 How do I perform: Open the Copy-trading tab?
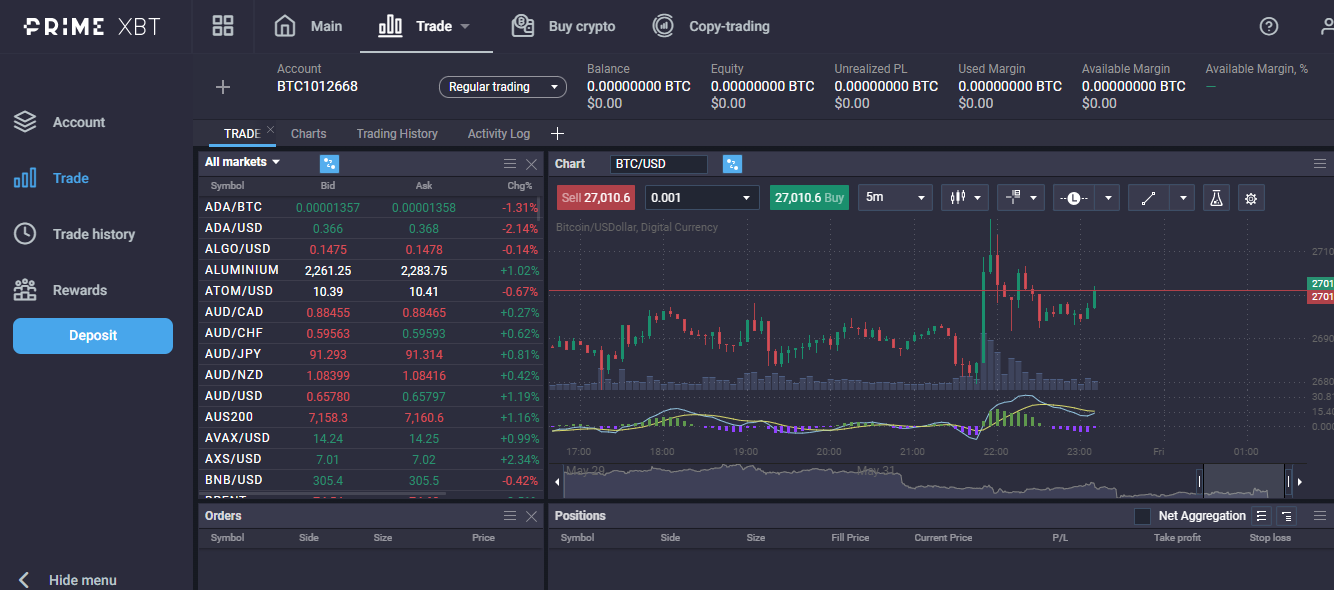coord(711,26)
